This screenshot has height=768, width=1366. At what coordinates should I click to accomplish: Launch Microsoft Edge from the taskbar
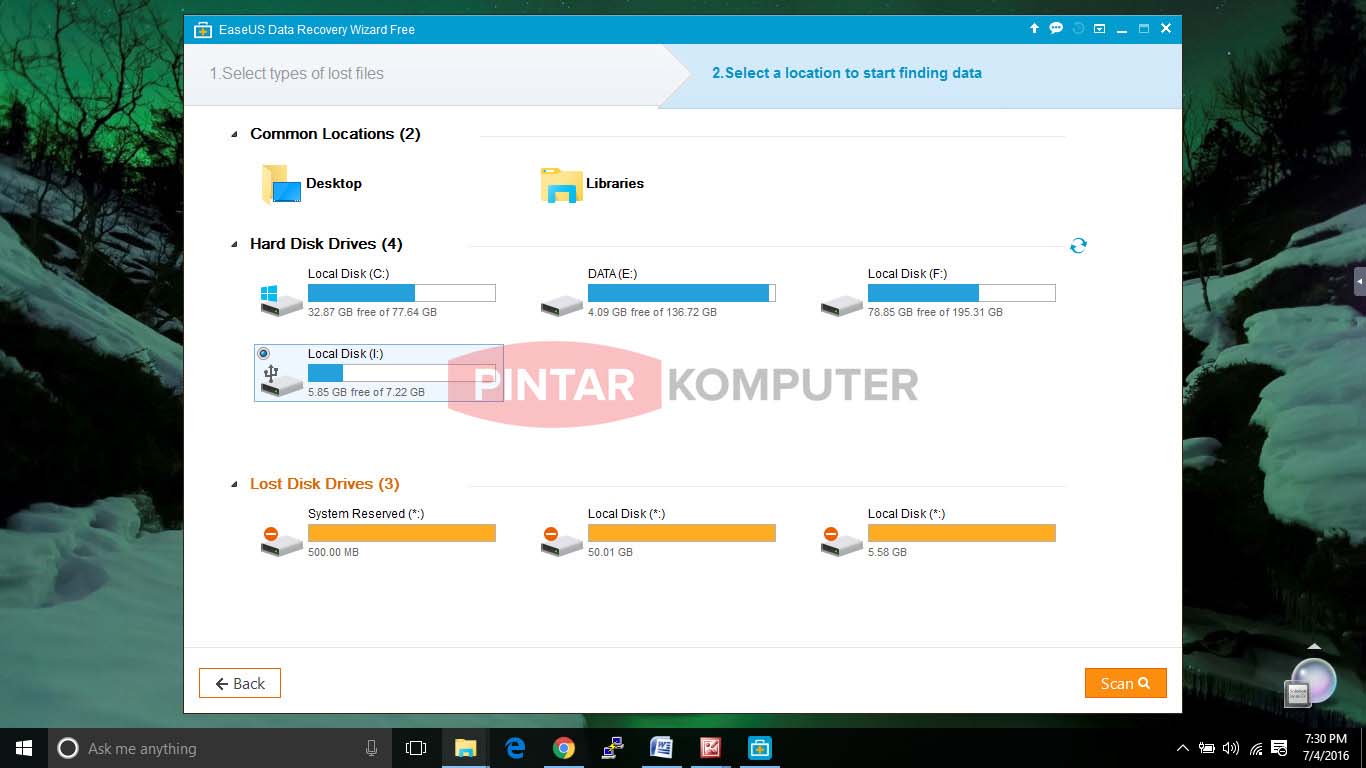coord(514,748)
